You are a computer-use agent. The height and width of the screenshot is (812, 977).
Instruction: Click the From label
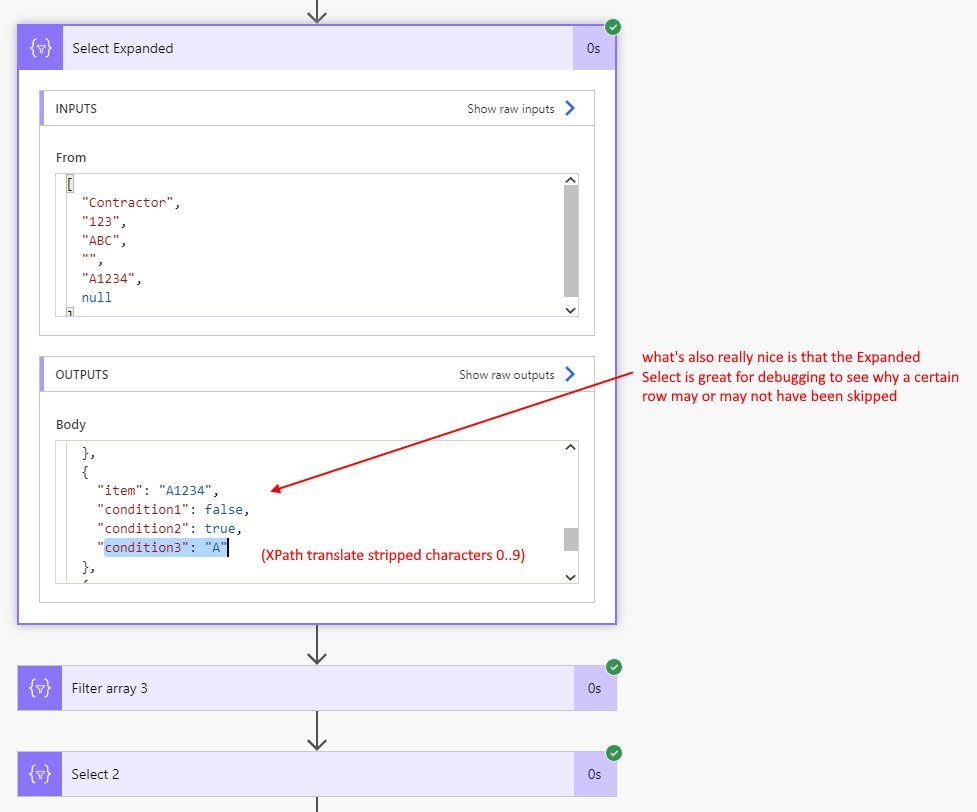[x=71, y=158]
